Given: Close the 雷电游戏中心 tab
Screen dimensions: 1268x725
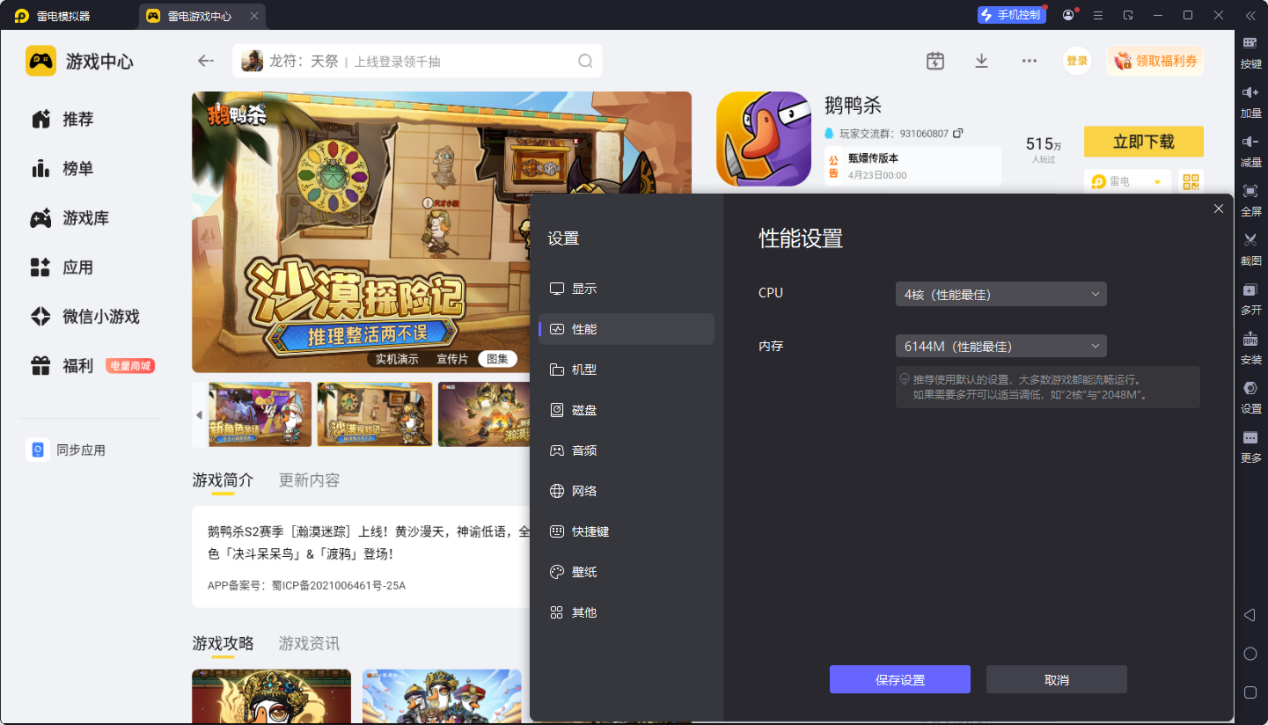Looking at the screenshot, I should point(254,16).
